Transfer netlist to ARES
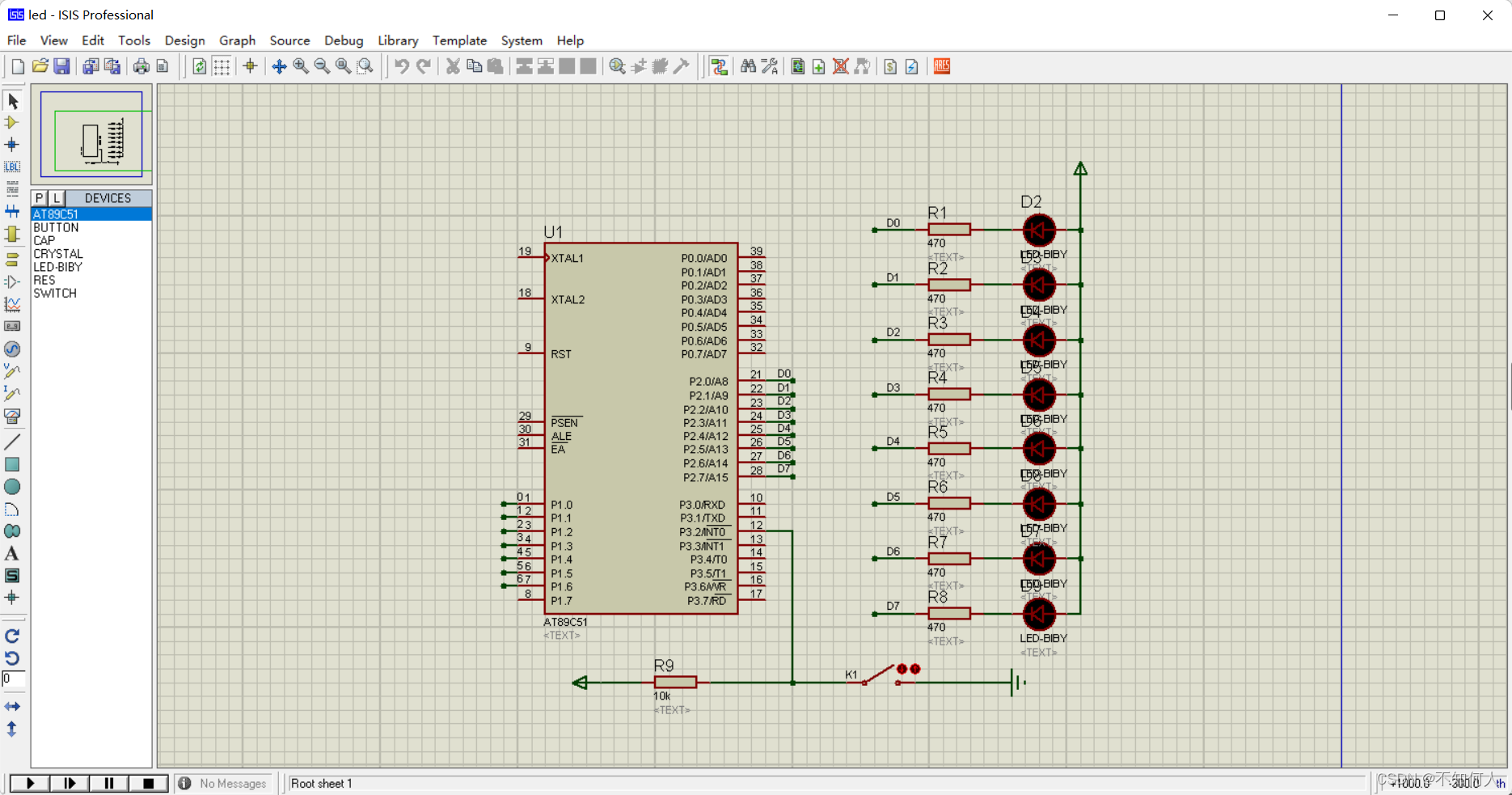The image size is (1512, 795). pyautogui.click(x=942, y=66)
